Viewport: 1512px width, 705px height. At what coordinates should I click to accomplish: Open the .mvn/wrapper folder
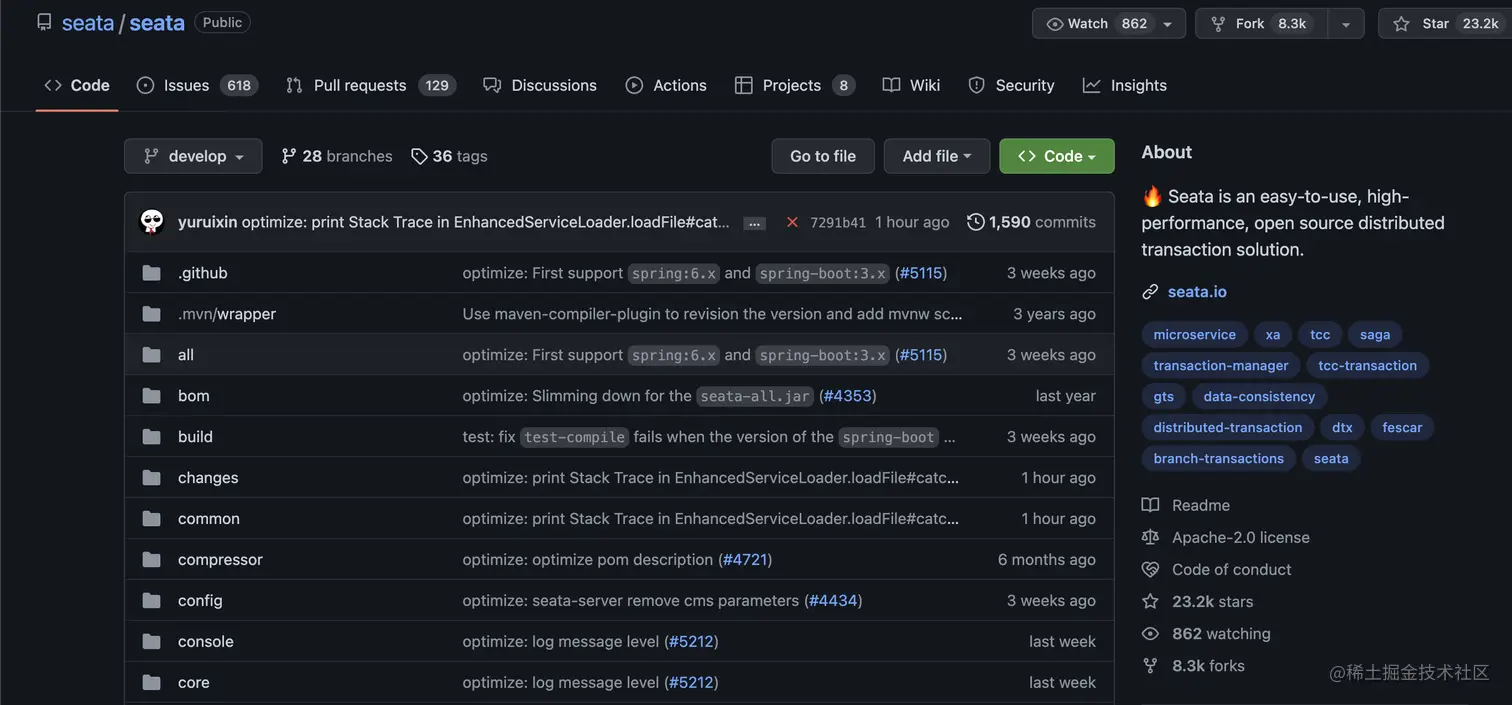coord(227,314)
